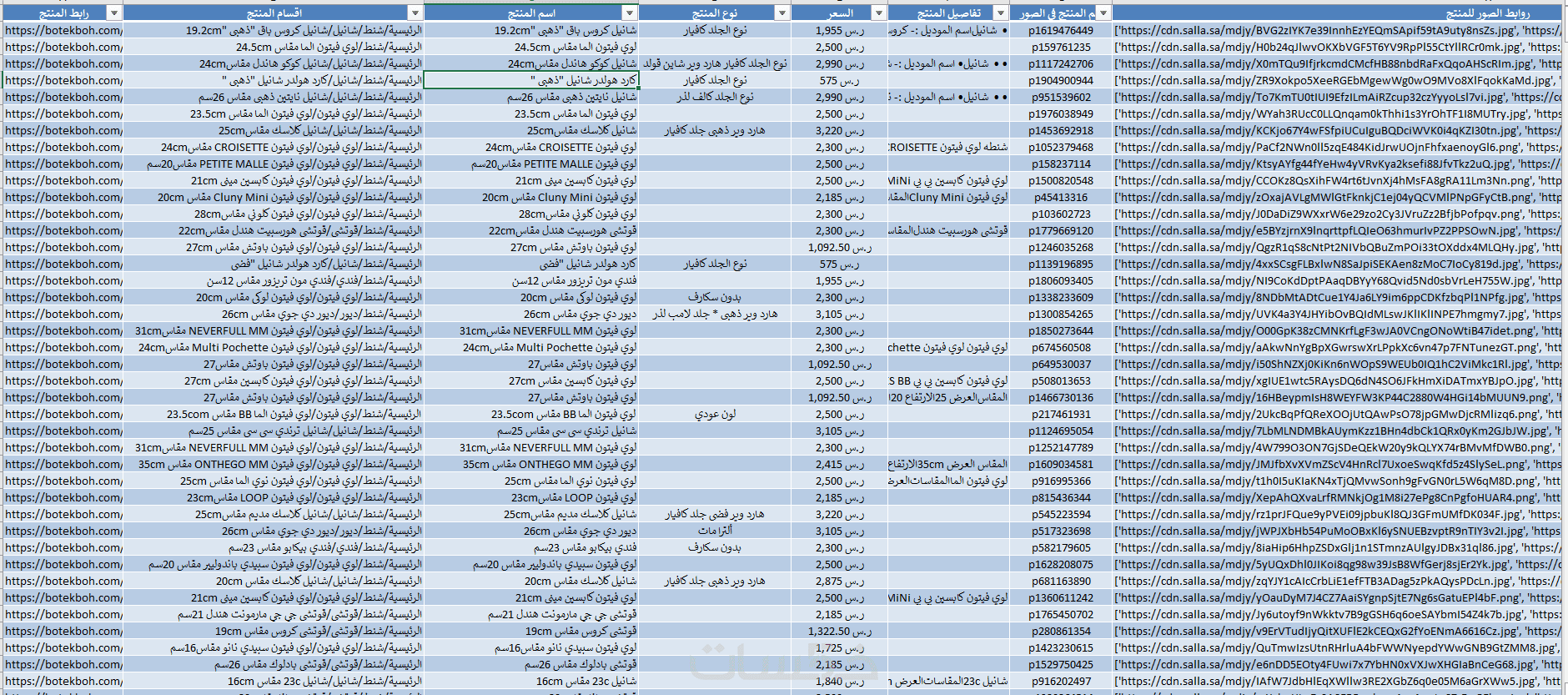Select product code cell p681163890

[x=1061, y=581]
